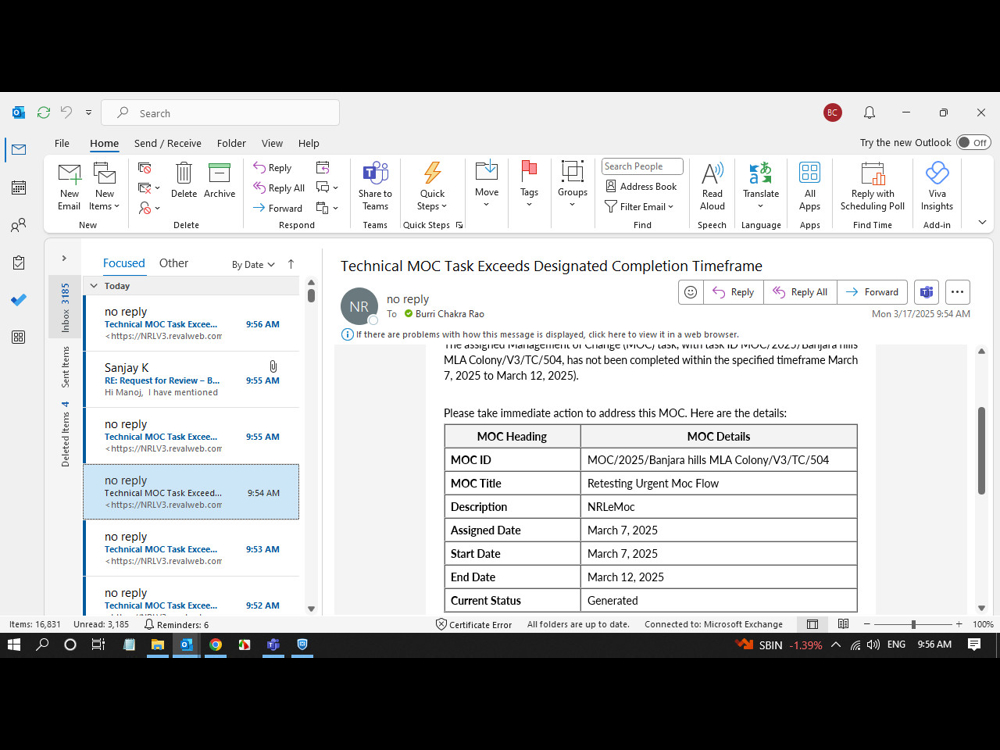Click Reply All button in message header
The height and width of the screenshot is (750, 1000).
[800, 292]
